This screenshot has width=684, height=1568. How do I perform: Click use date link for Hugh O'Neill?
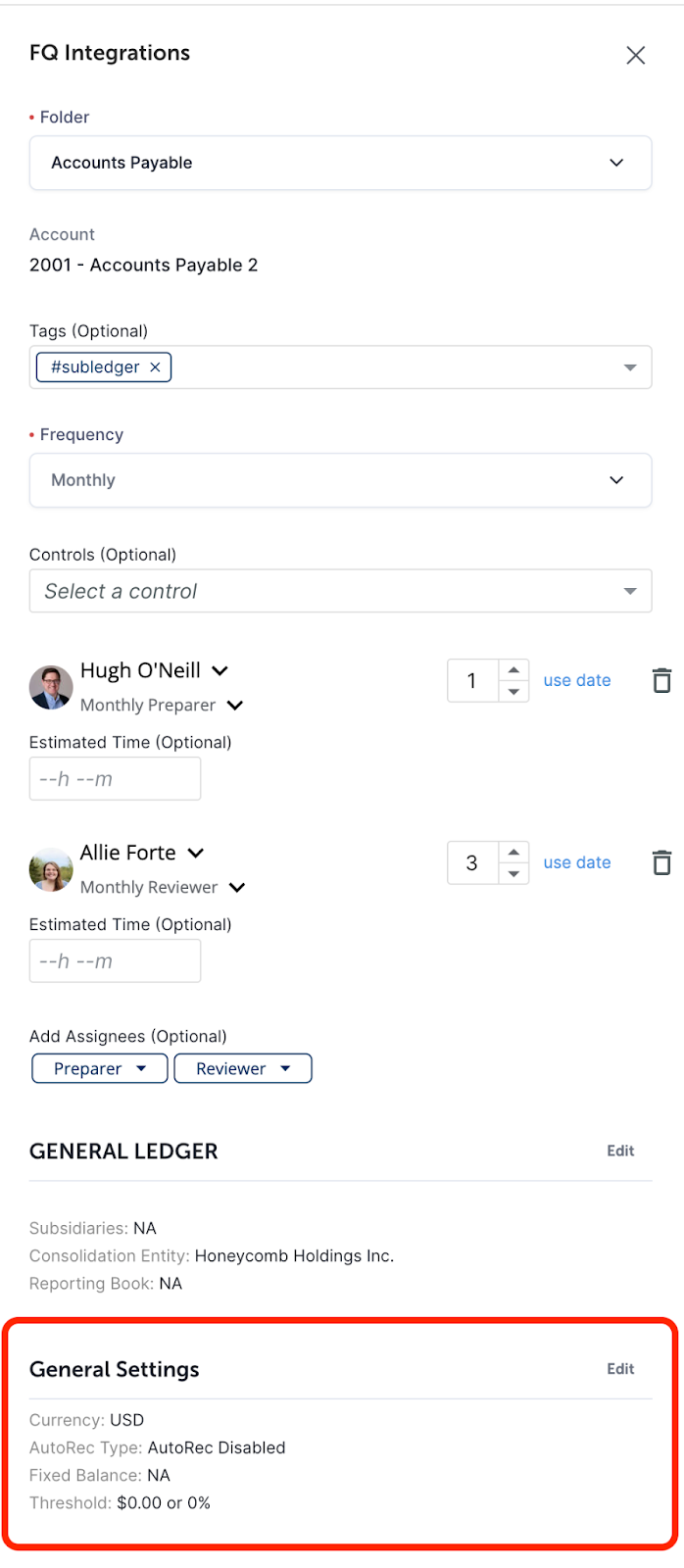577,680
